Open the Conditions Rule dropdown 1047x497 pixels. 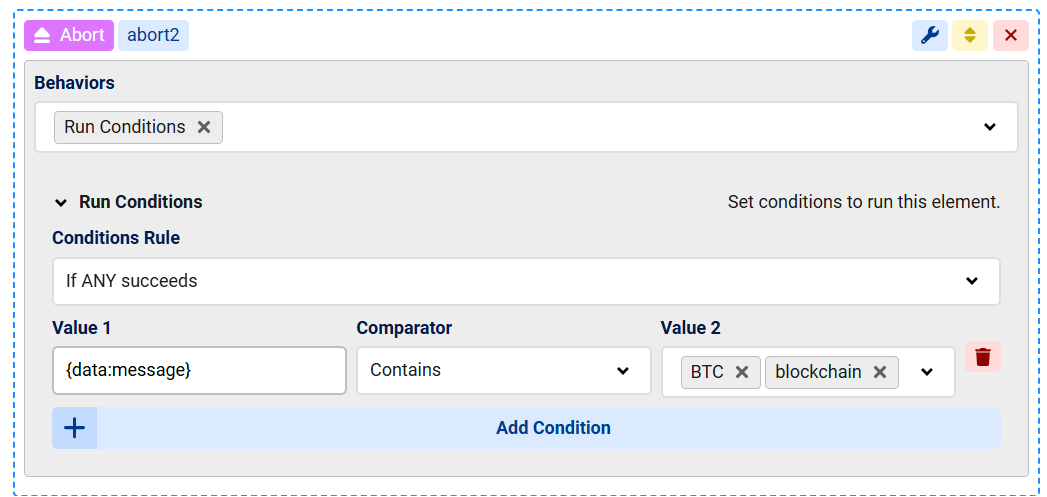click(971, 281)
